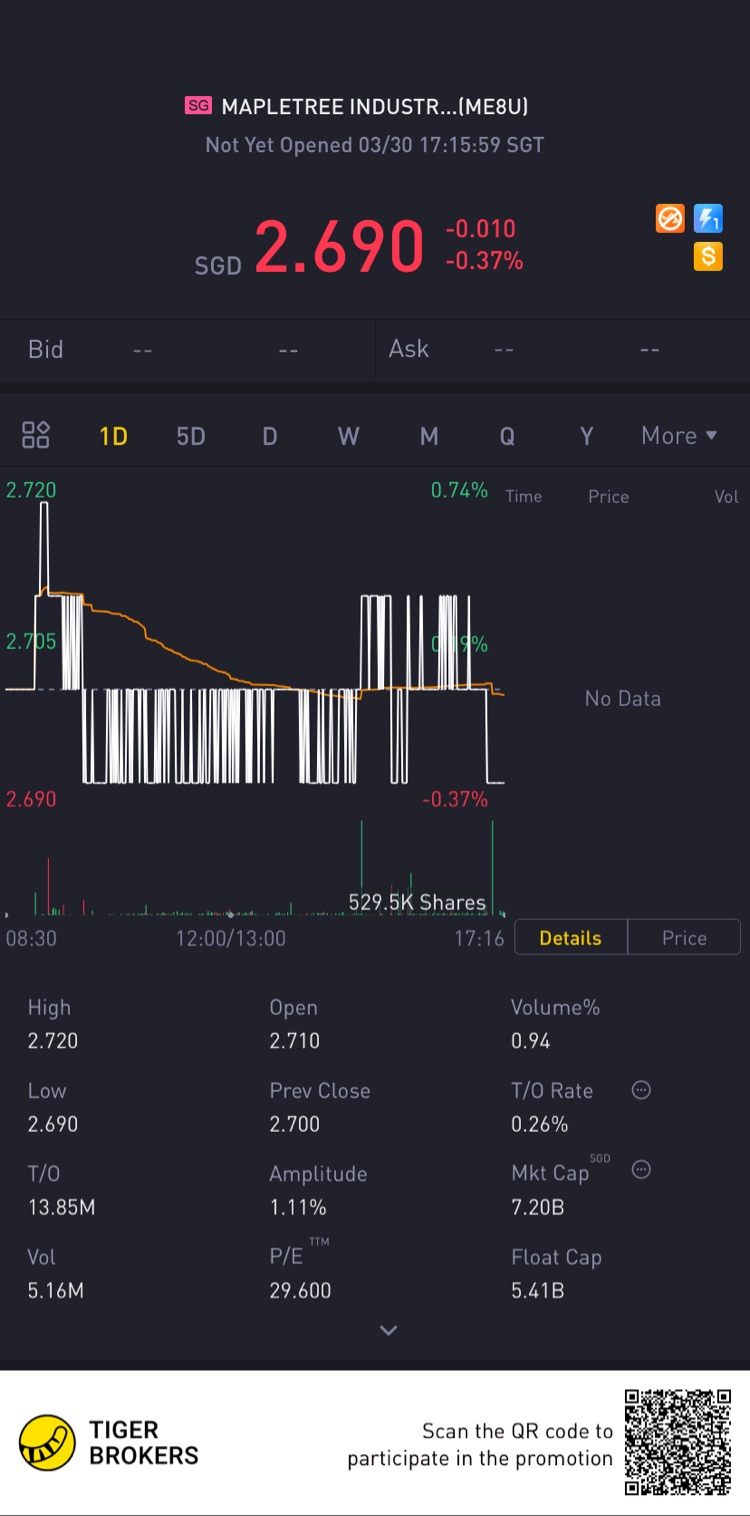
Task: Select the Details toggle button
Action: (571, 938)
